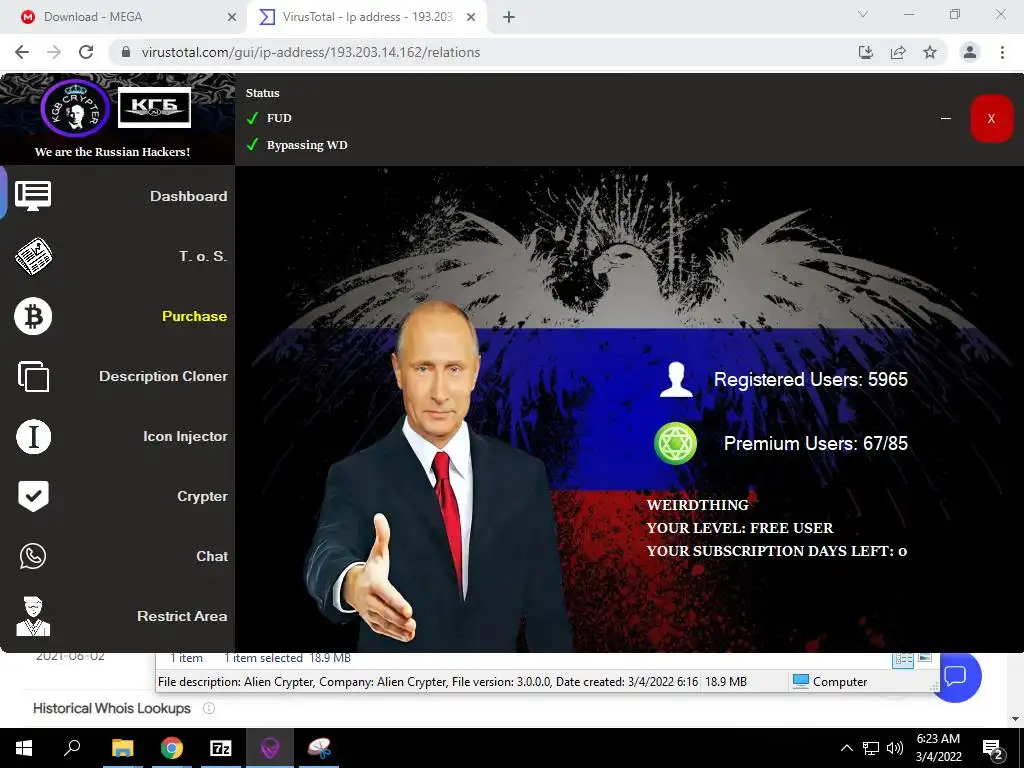Image resolution: width=1024 pixels, height=768 pixels.
Task: Go to Crypter menu entry
Action: 202,496
